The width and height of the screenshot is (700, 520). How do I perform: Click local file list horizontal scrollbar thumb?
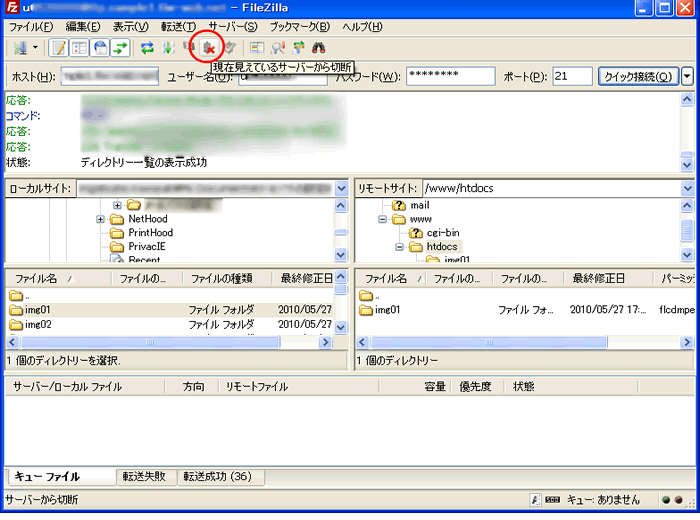(150, 342)
